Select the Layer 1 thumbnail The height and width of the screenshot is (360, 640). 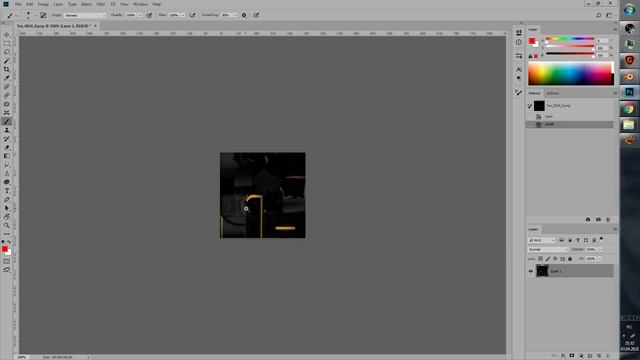coord(542,271)
